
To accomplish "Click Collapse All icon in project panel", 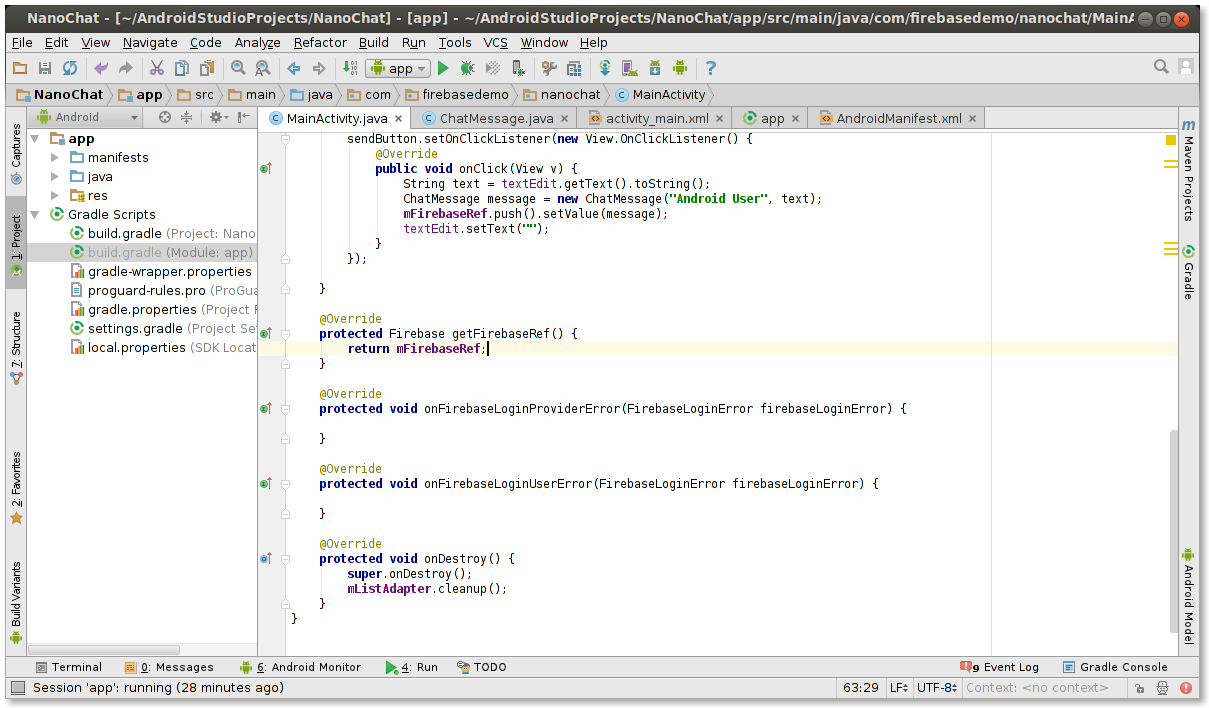I will click(187, 117).
